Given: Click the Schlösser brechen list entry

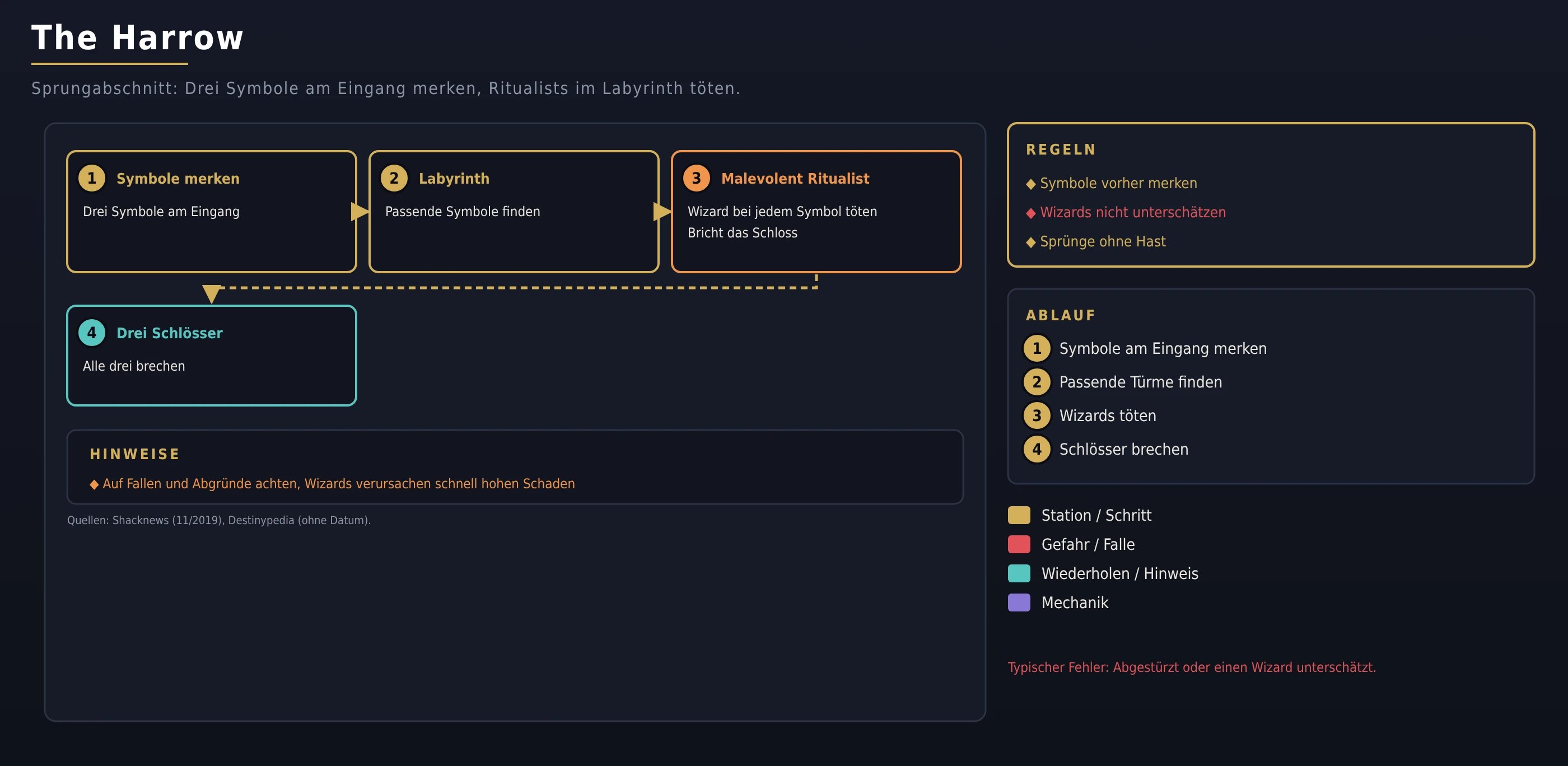Looking at the screenshot, I should (x=1124, y=450).
